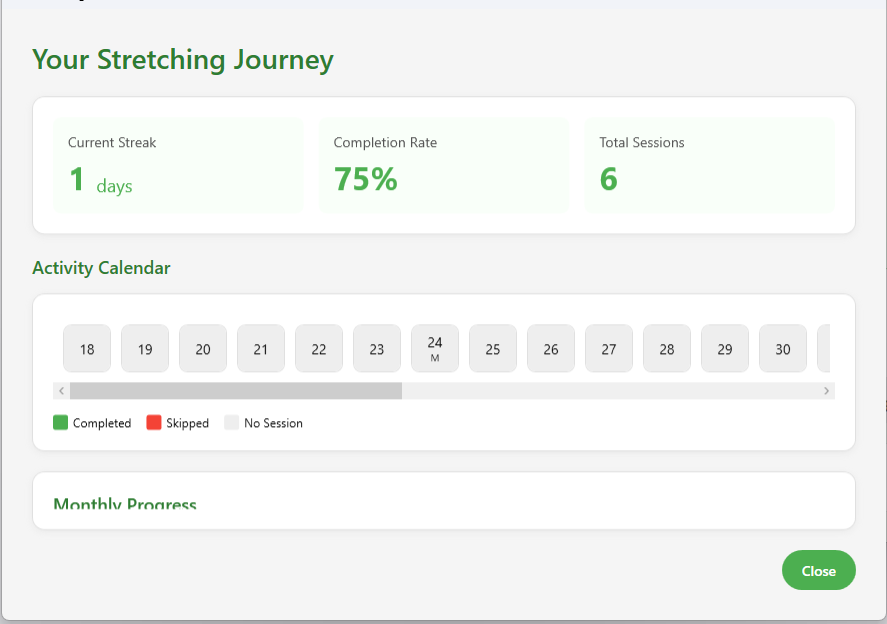
Task: Click the Current Streak stat card
Action: point(178,165)
